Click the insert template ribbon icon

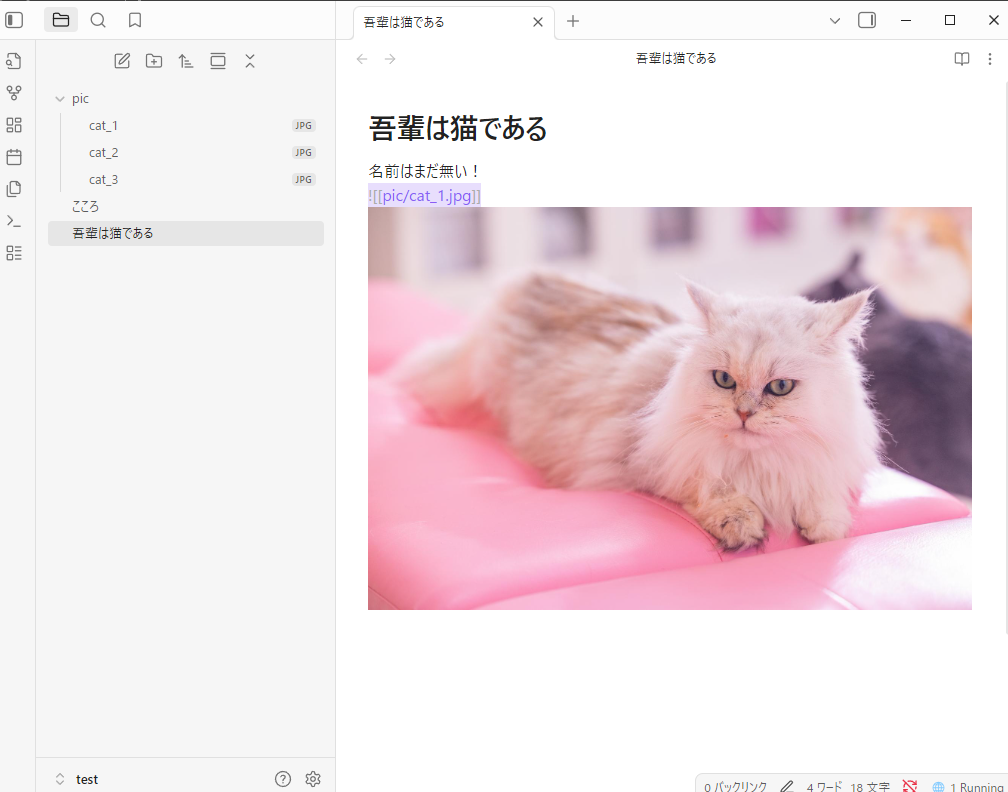tap(14, 189)
